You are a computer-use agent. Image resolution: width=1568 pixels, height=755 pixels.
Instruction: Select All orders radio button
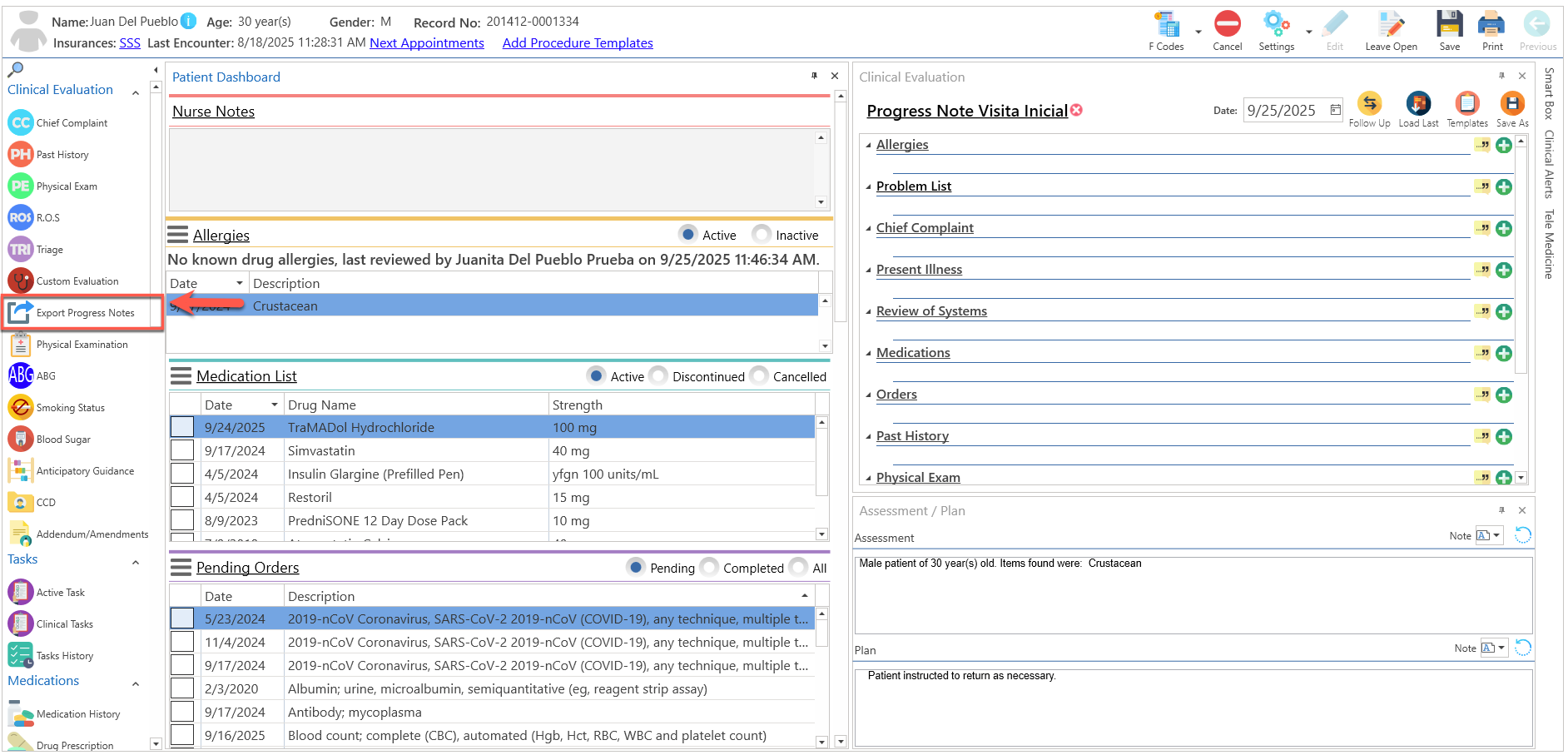pyautogui.click(x=798, y=567)
